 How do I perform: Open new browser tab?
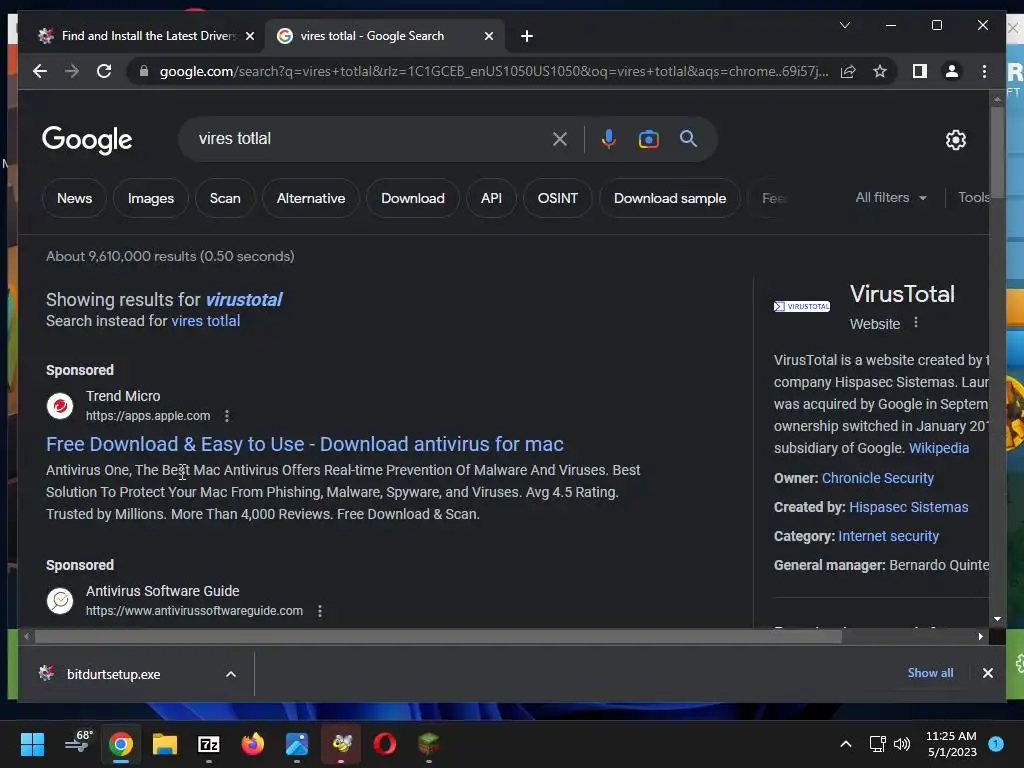[x=527, y=36]
